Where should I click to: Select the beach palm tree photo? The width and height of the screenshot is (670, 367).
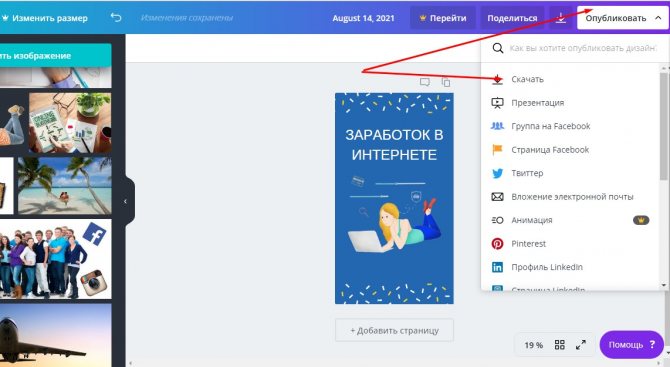(x=65, y=185)
